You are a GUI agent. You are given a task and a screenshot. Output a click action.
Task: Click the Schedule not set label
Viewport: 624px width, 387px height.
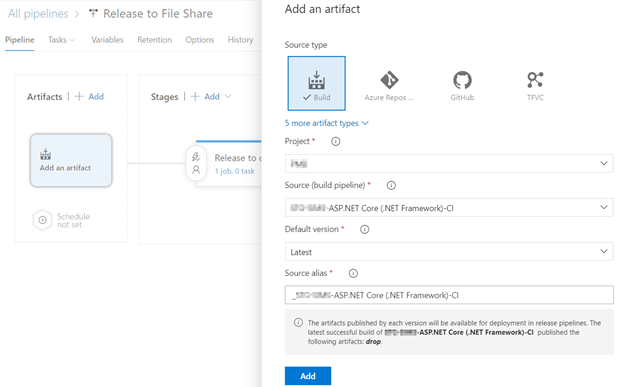click(73, 221)
